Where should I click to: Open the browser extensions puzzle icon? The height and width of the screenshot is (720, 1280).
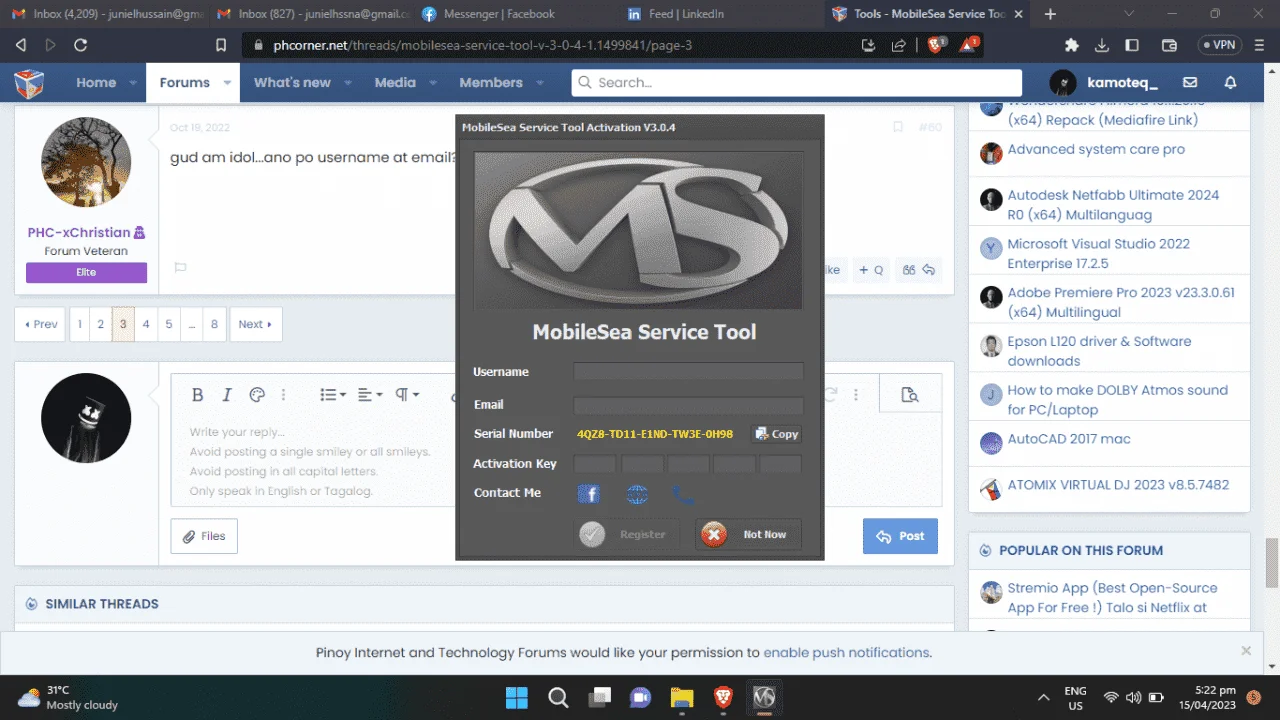point(1072,45)
